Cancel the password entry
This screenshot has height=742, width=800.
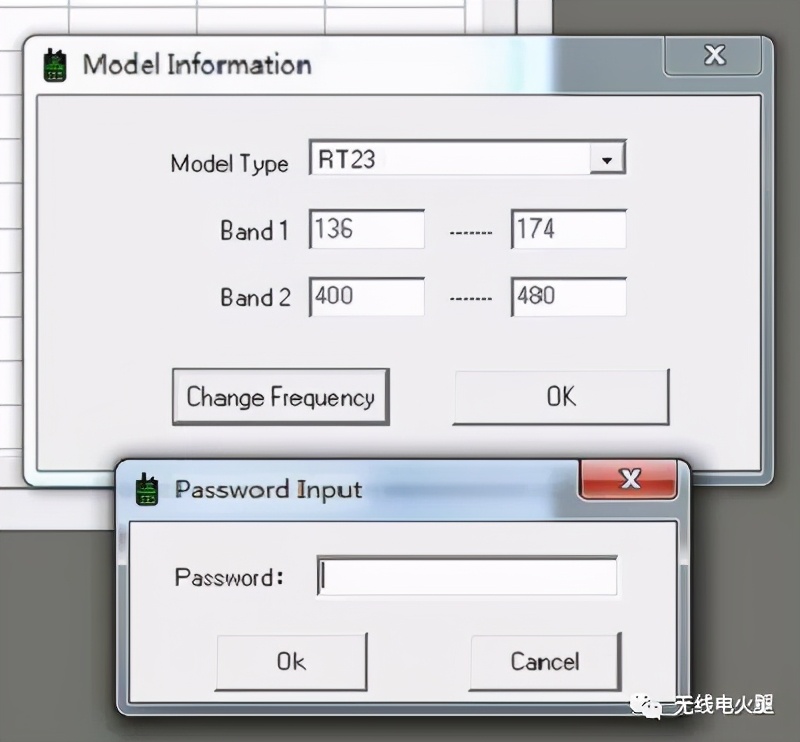coord(545,661)
